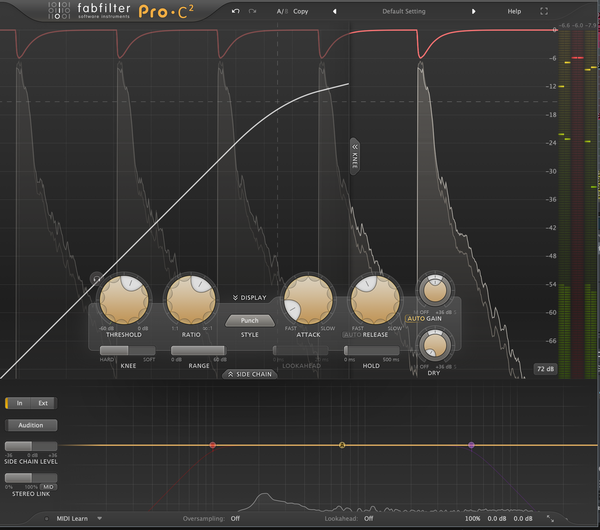
Task: Load next preset with right arrow
Action: [x=473, y=11]
